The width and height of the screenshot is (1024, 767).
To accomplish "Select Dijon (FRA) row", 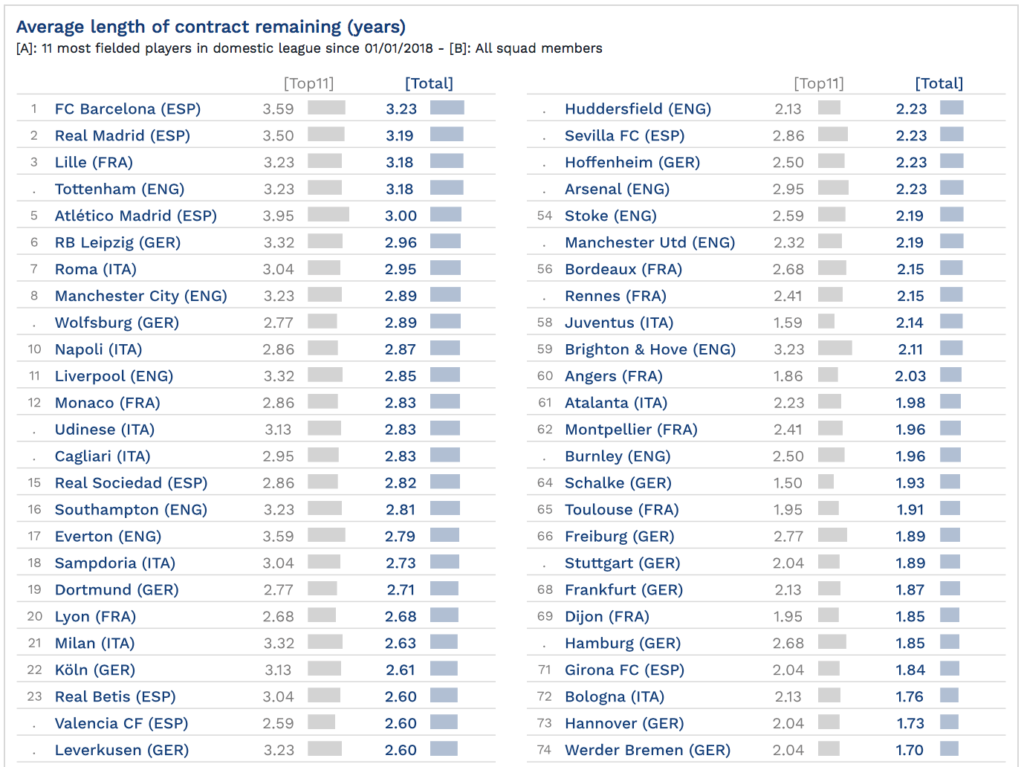I will click(x=607, y=617).
